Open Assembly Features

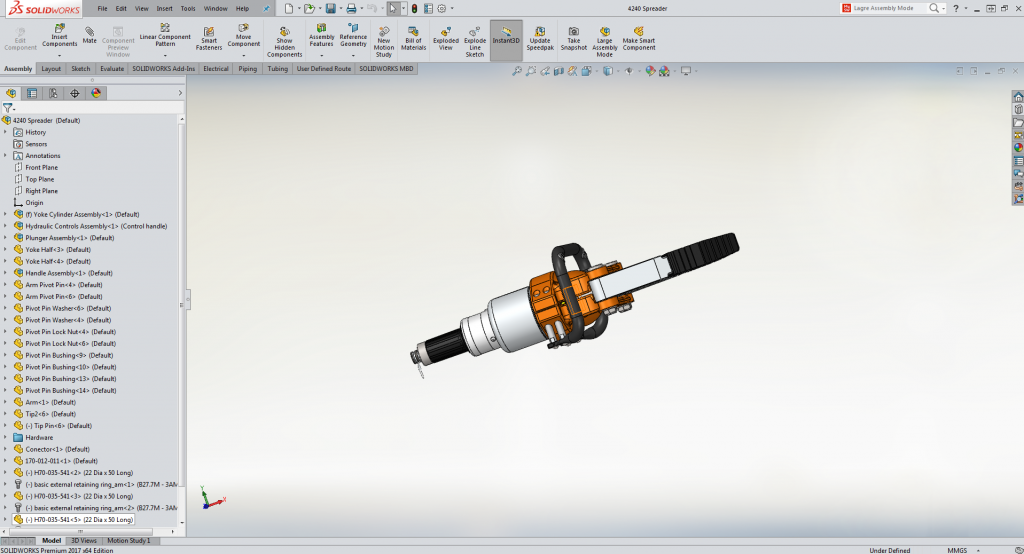click(x=321, y=36)
